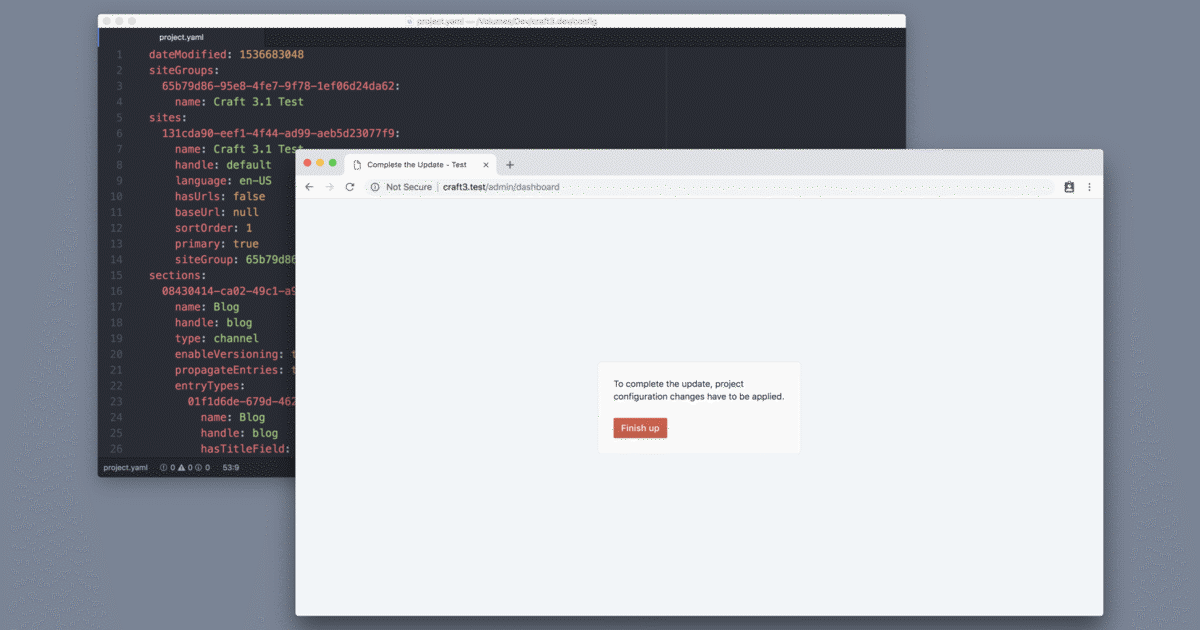Viewport: 1200px width, 630px height.
Task: Open the browser profile icon
Action: [x=1069, y=187]
